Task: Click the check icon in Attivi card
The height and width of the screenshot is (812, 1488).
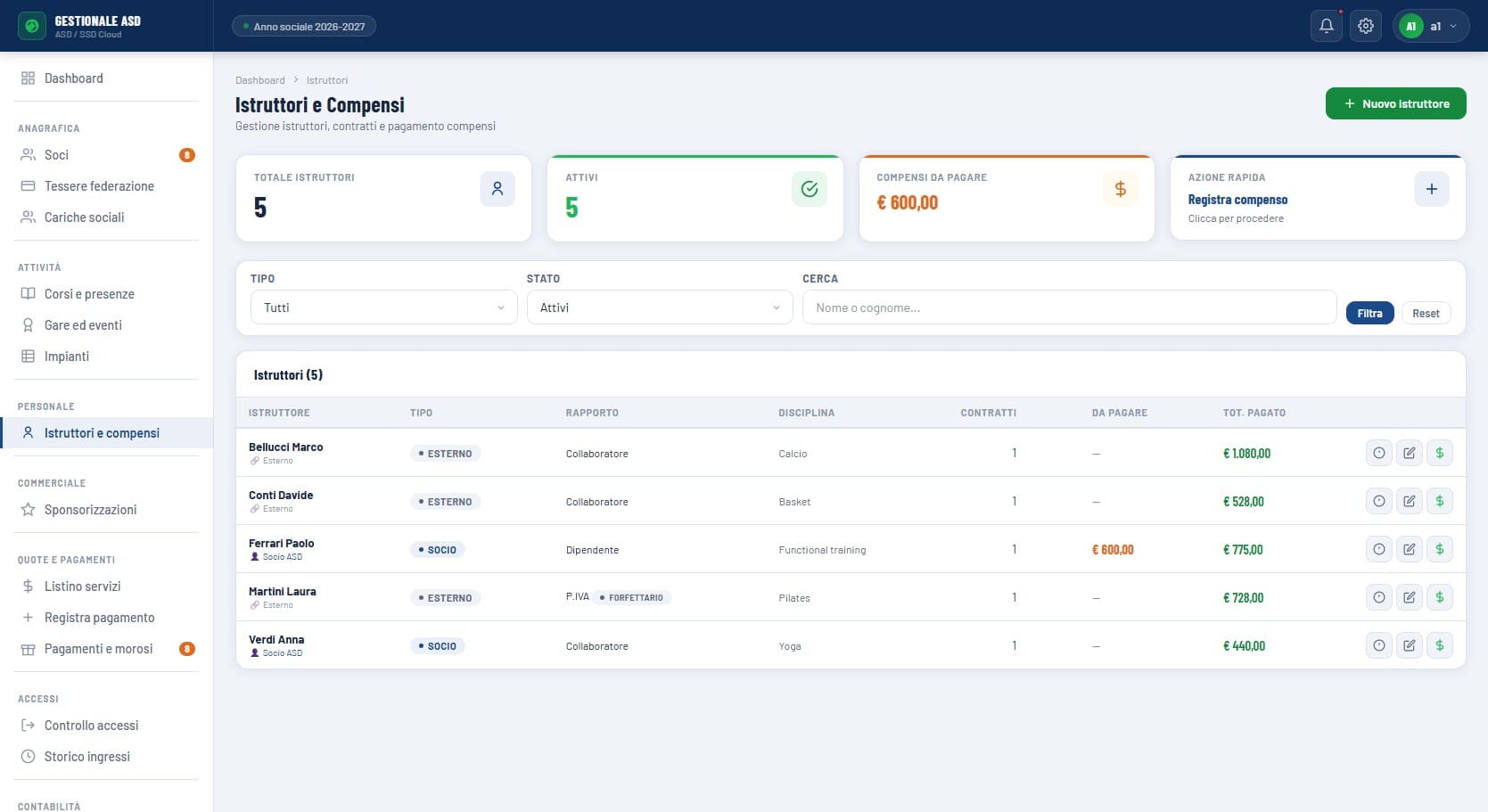Action: click(x=809, y=189)
